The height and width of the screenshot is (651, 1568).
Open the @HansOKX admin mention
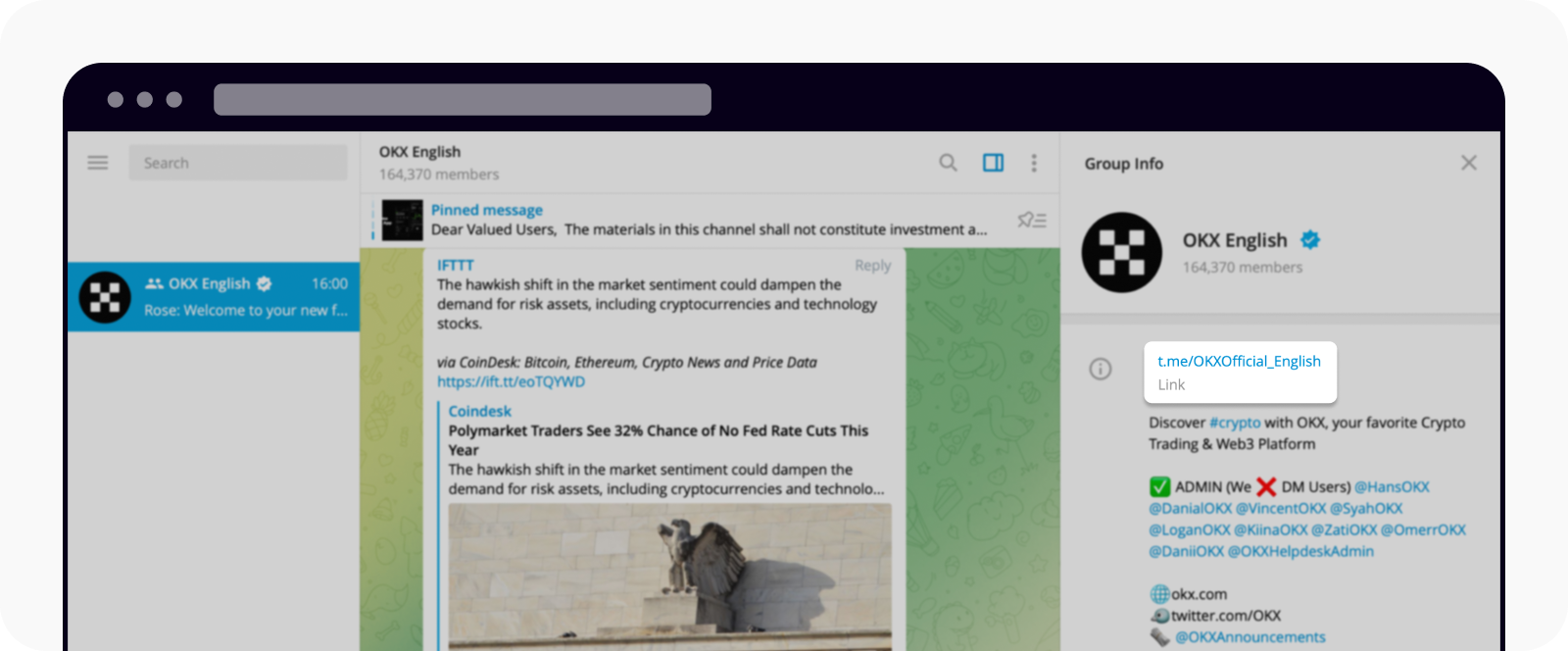pyautogui.click(x=1392, y=487)
